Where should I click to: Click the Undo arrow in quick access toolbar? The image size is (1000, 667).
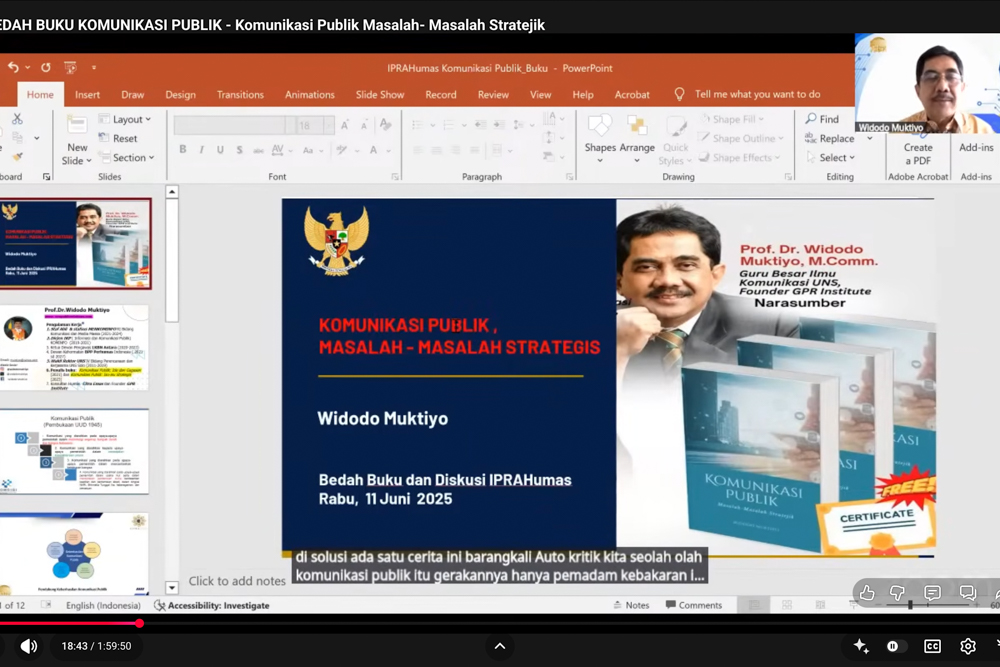[14, 68]
